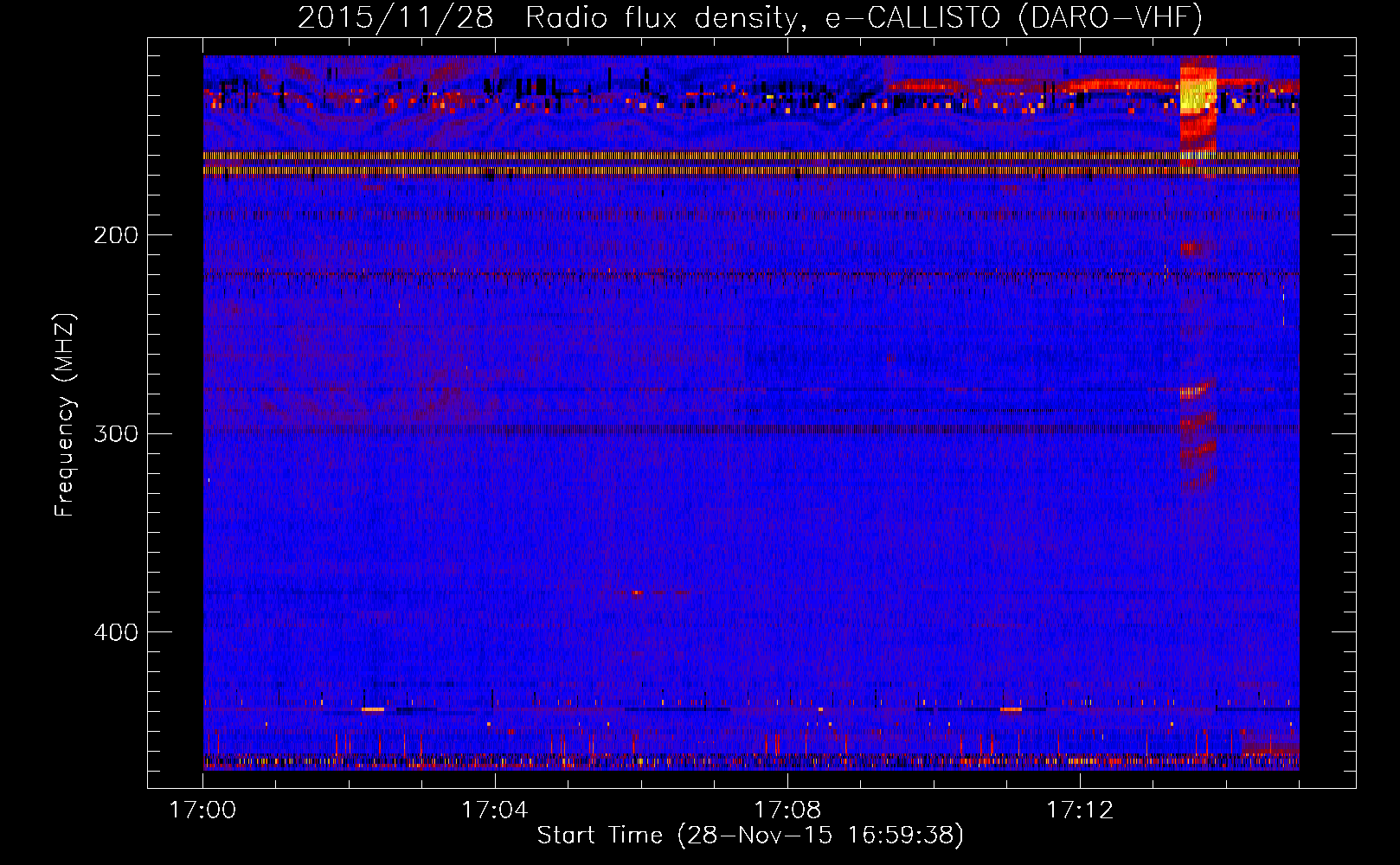Screen dimensions: 1400x865
Task: Click the 17:04 time tick label
Action: [x=495, y=811]
